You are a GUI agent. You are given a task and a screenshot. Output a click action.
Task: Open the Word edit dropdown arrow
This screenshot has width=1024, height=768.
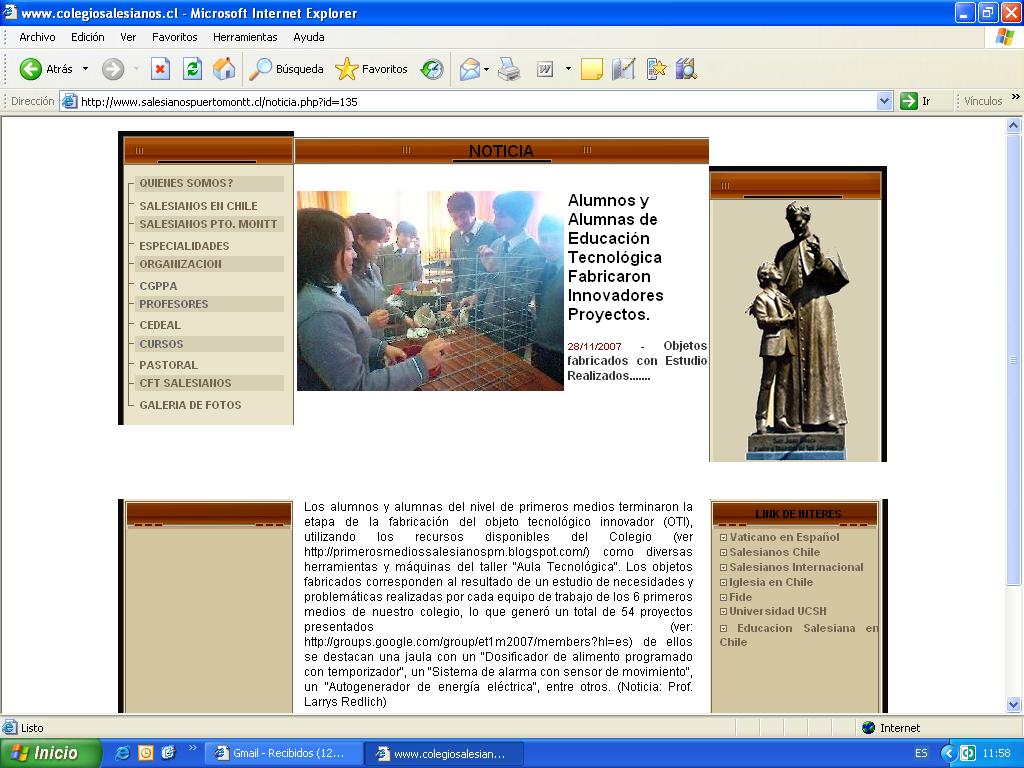tap(568, 69)
